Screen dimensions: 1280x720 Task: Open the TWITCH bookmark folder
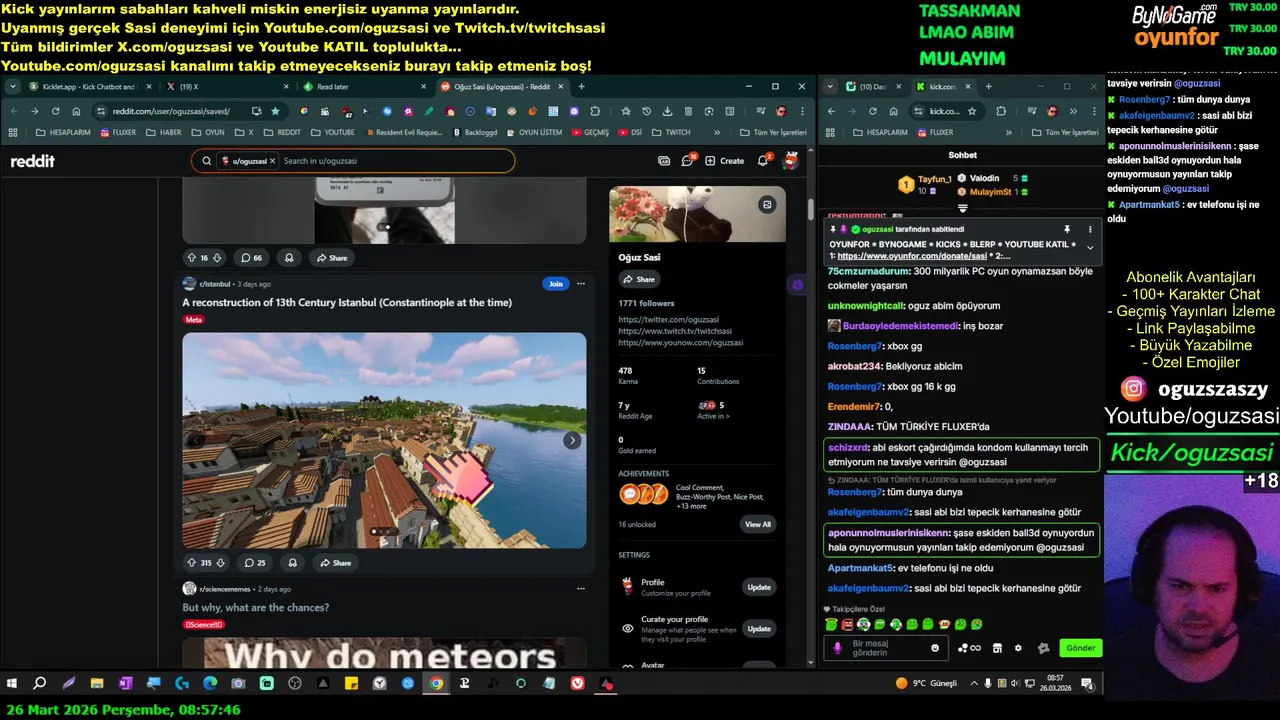pyautogui.click(x=671, y=132)
